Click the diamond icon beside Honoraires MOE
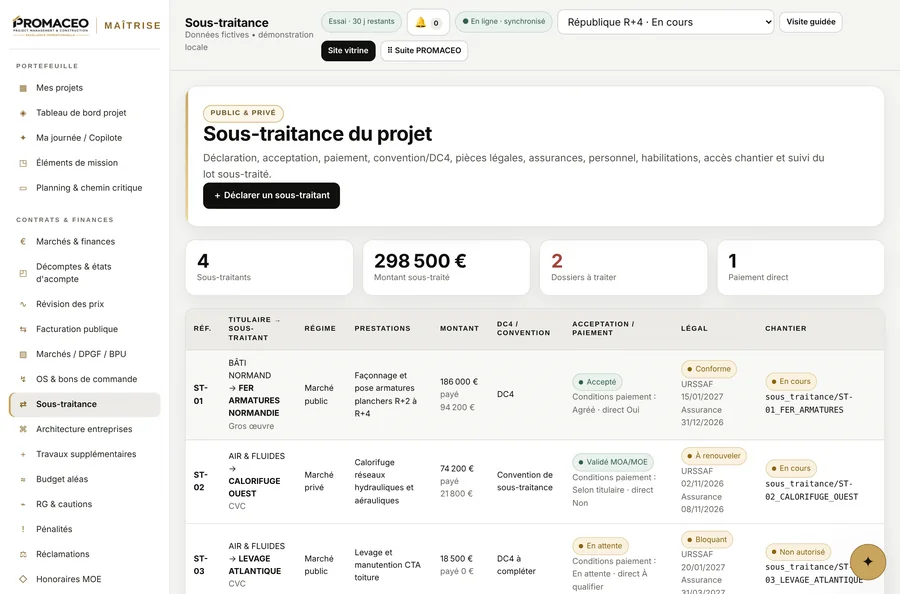Screen dimensions: 900x594 (23, 579)
